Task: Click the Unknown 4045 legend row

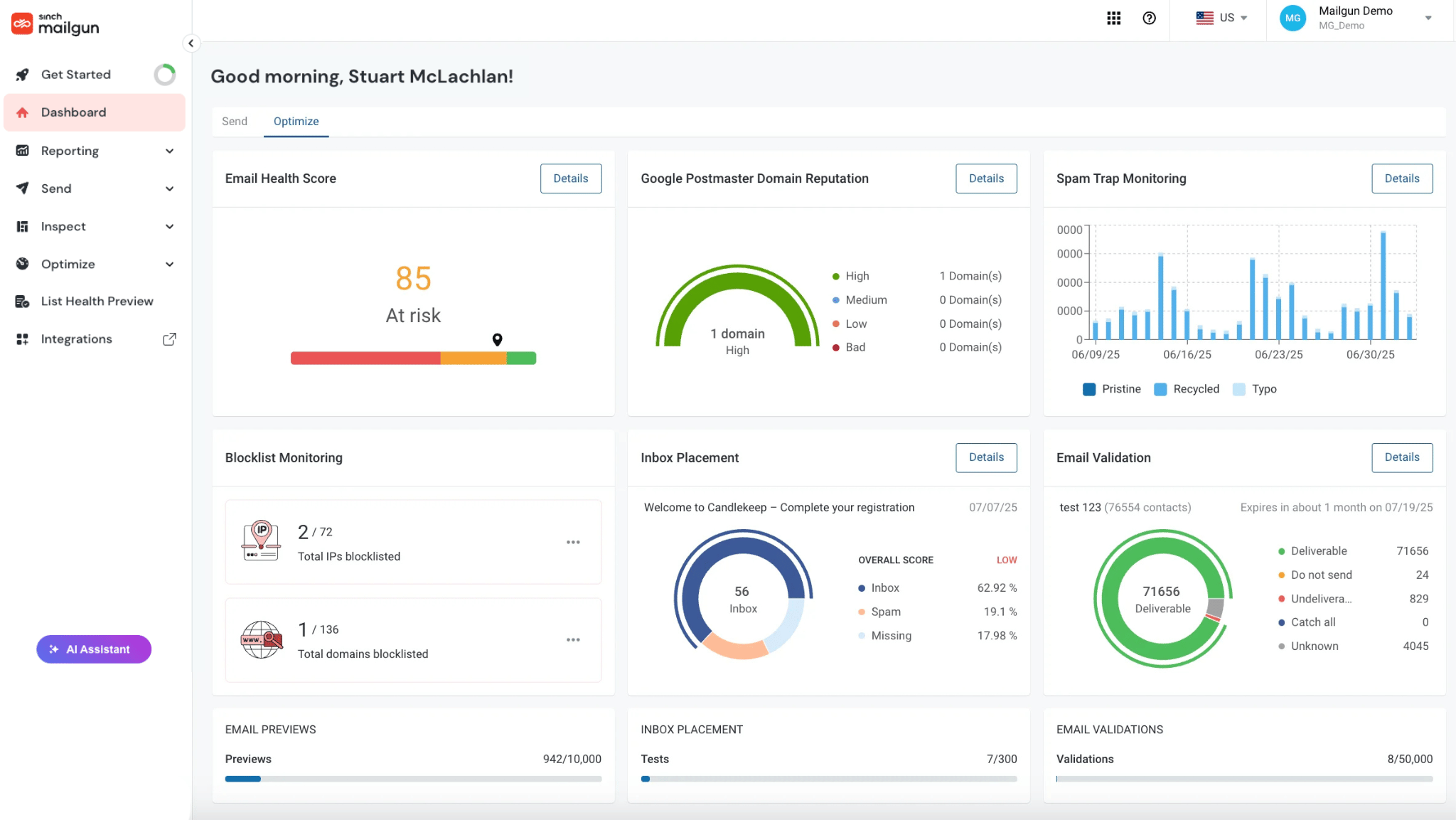Action: point(1353,646)
